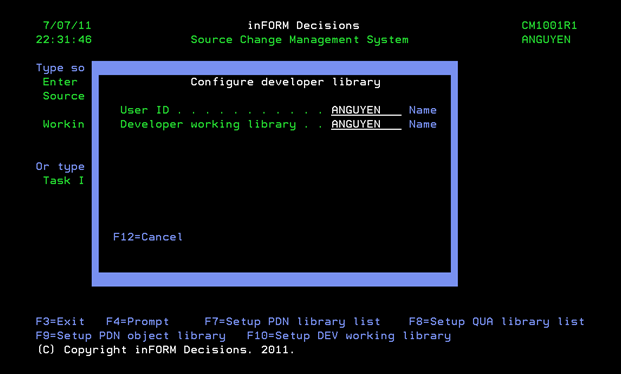Click the program ID CM1001R1
621x374 pixels.
pos(549,25)
